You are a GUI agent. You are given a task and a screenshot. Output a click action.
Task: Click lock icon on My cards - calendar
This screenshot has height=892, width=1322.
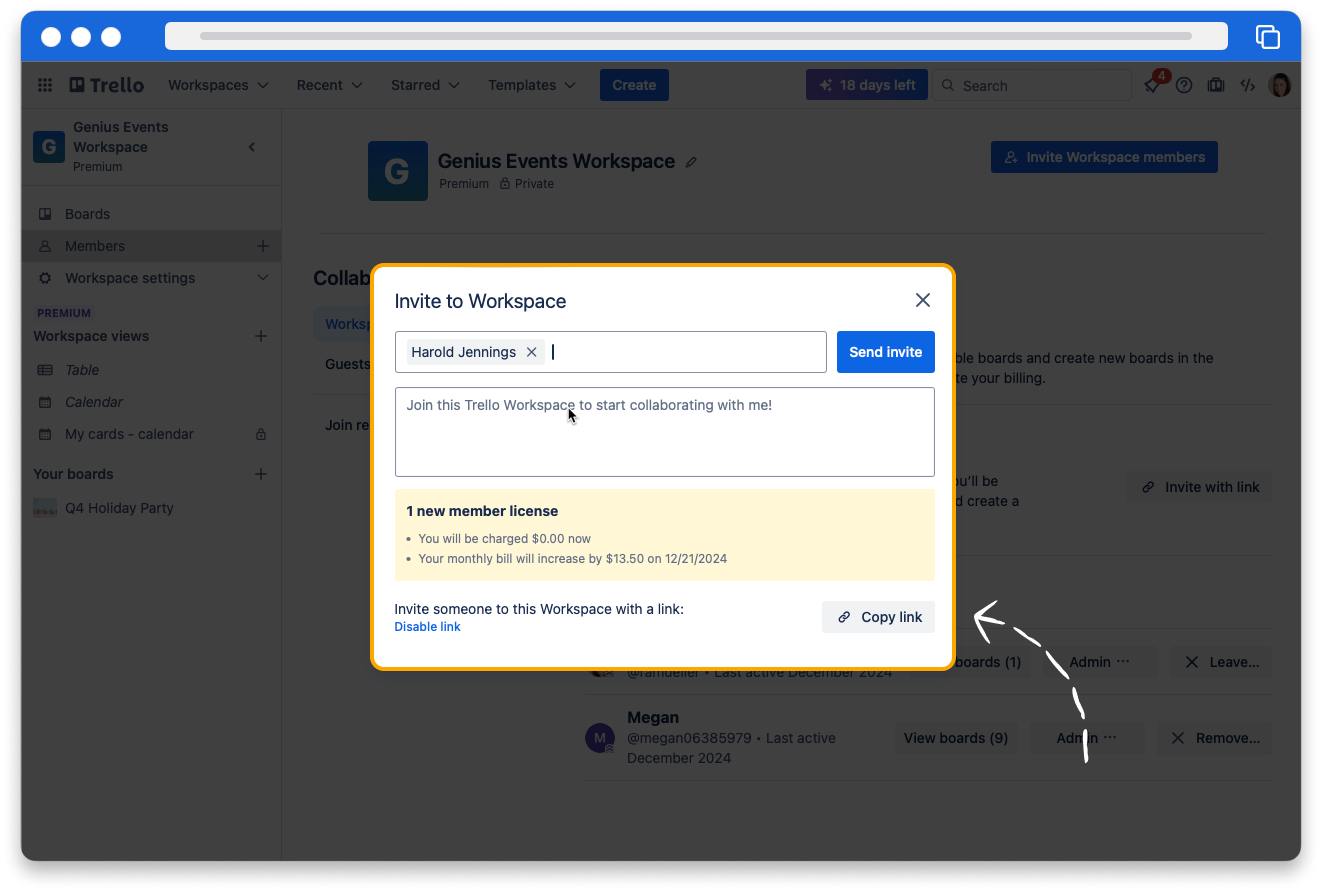coord(261,434)
